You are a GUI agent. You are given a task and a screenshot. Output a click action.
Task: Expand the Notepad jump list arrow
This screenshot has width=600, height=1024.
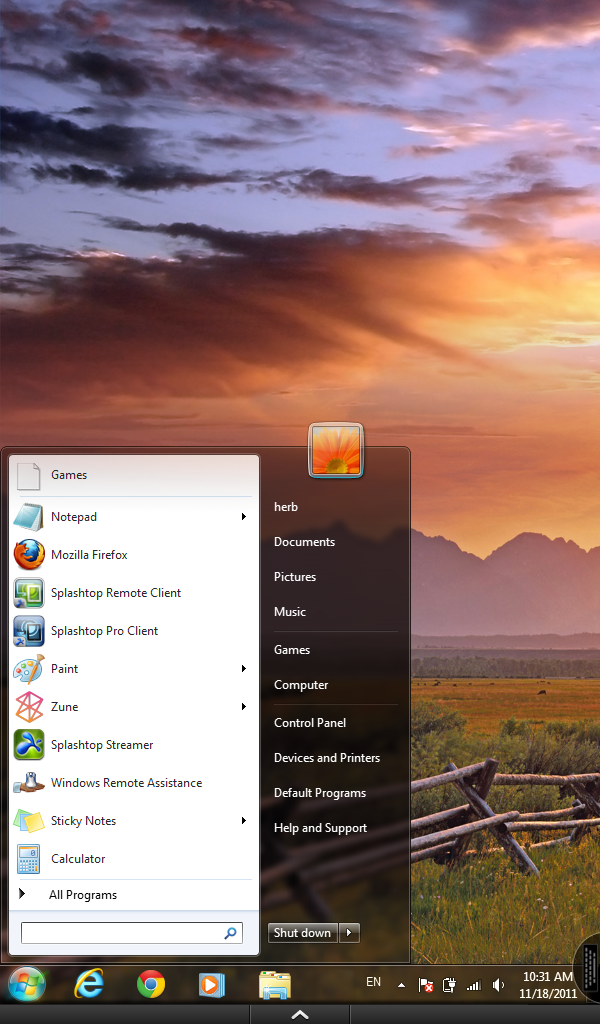point(243,517)
